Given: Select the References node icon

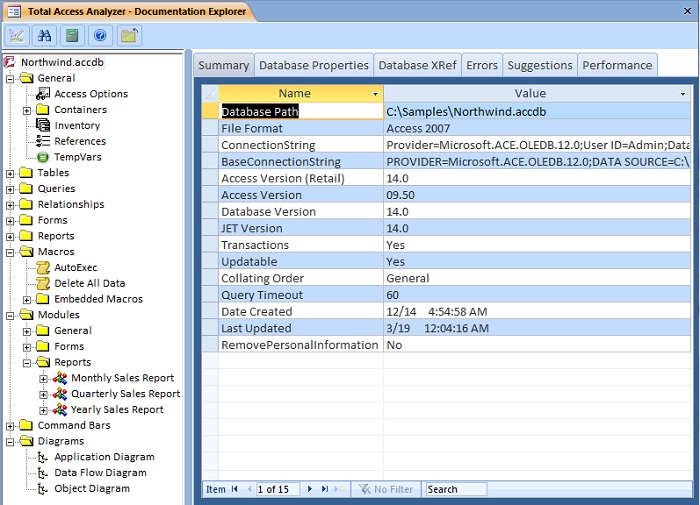Looking at the screenshot, I should [x=43, y=141].
